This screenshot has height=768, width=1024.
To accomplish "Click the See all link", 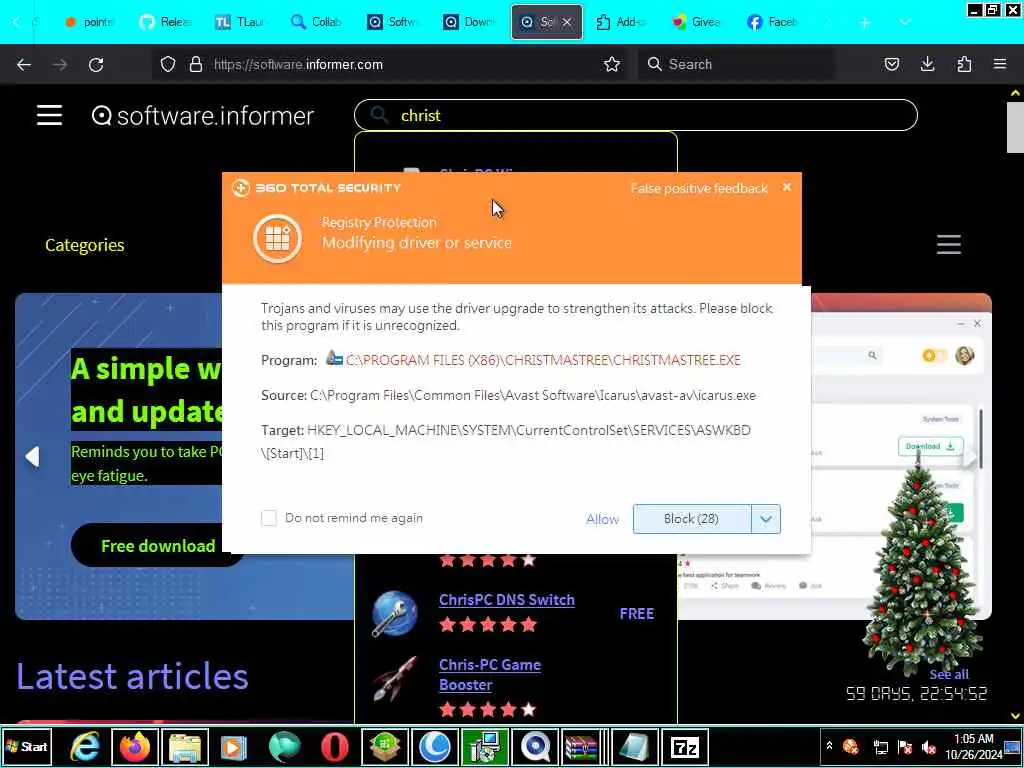I will (949, 674).
